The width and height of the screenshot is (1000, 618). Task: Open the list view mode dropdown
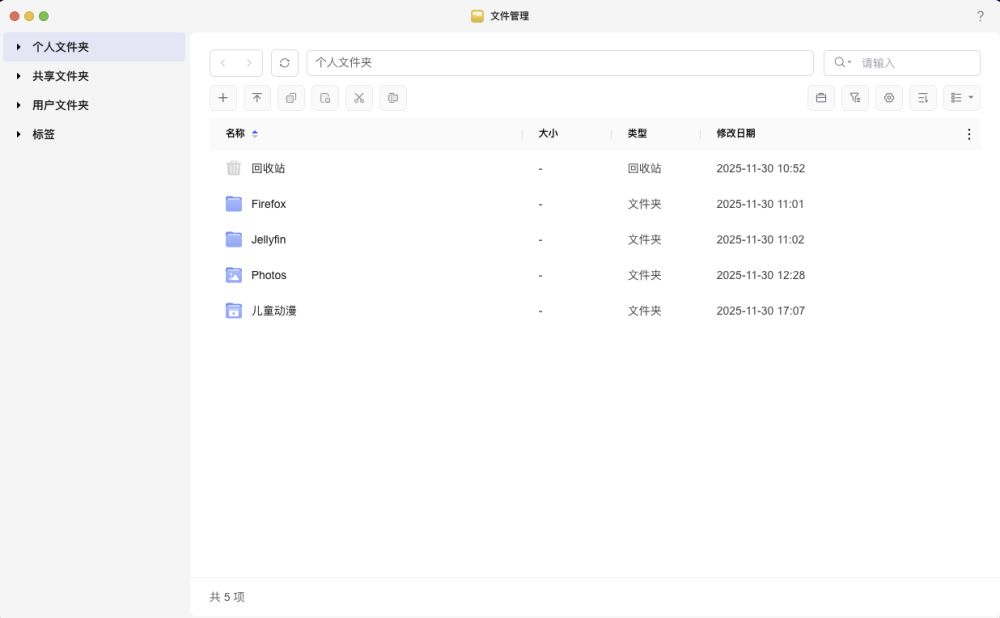[962, 98]
